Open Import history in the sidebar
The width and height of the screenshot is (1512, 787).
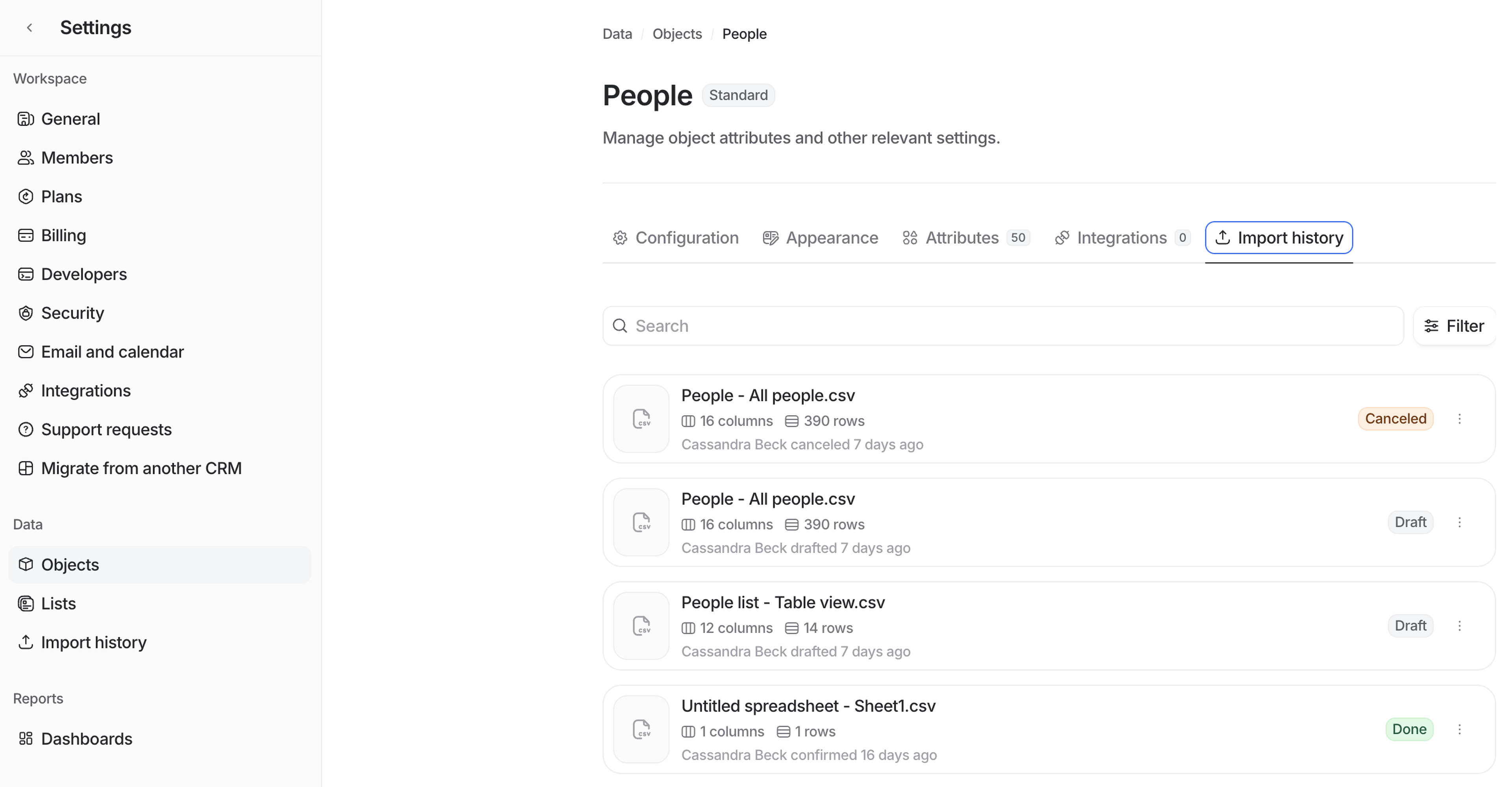point(93,642)
